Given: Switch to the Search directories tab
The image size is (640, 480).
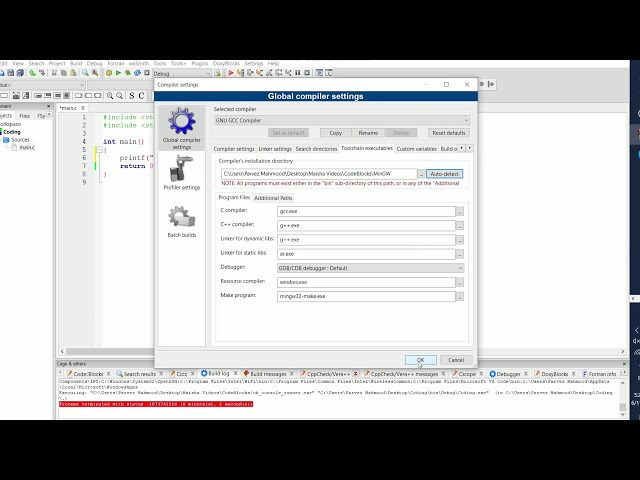Looking at the screenshot, I should coord(316,149).
